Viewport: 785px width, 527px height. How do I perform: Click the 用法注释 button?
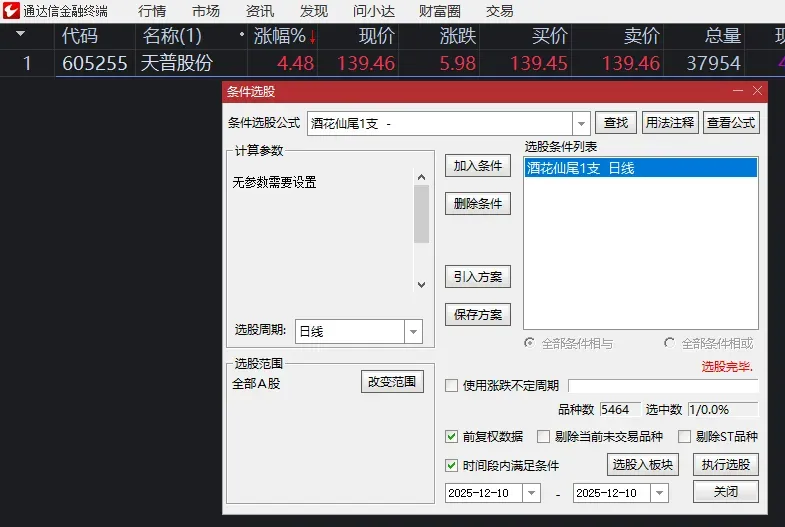(670, 123)
